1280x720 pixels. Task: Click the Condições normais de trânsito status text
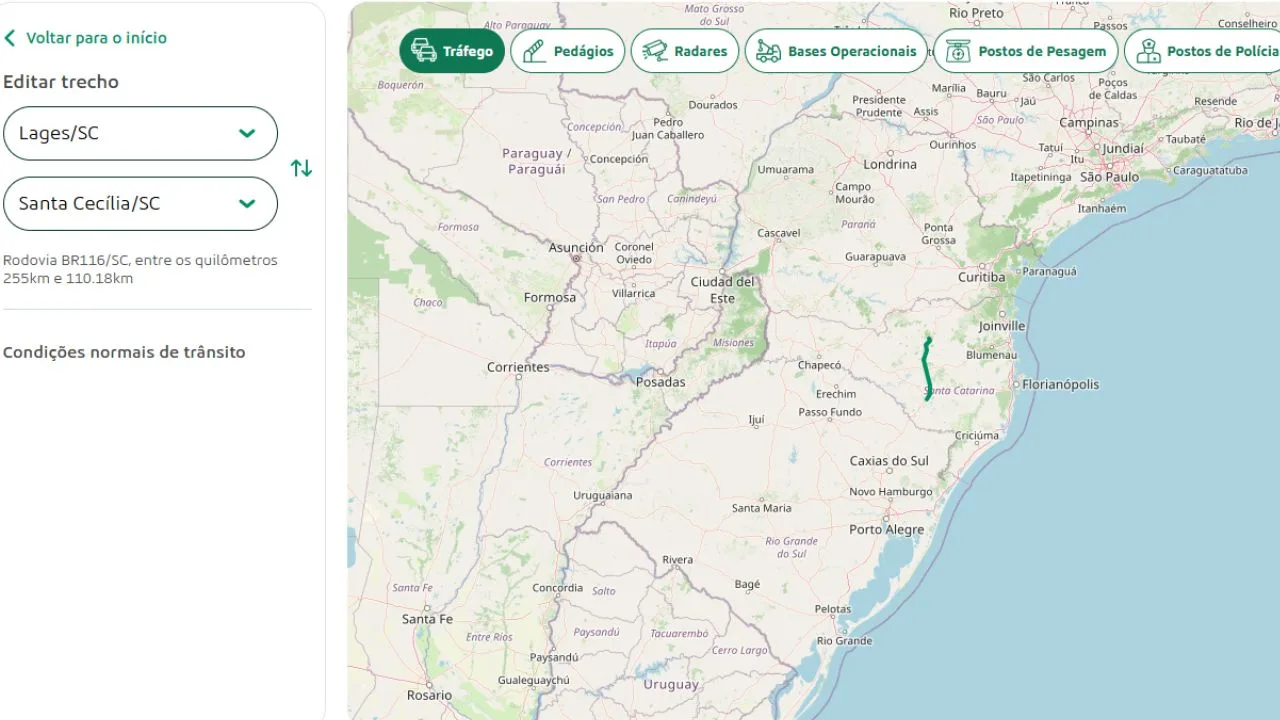tap(124, 351)
